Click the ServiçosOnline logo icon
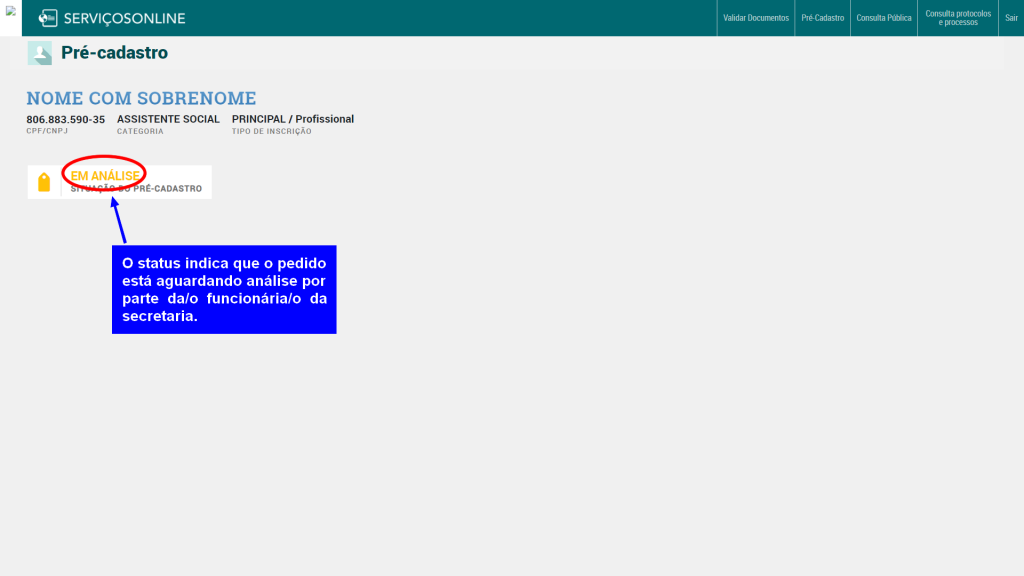This screenshot has height=576, width=1024. [47, 18]
